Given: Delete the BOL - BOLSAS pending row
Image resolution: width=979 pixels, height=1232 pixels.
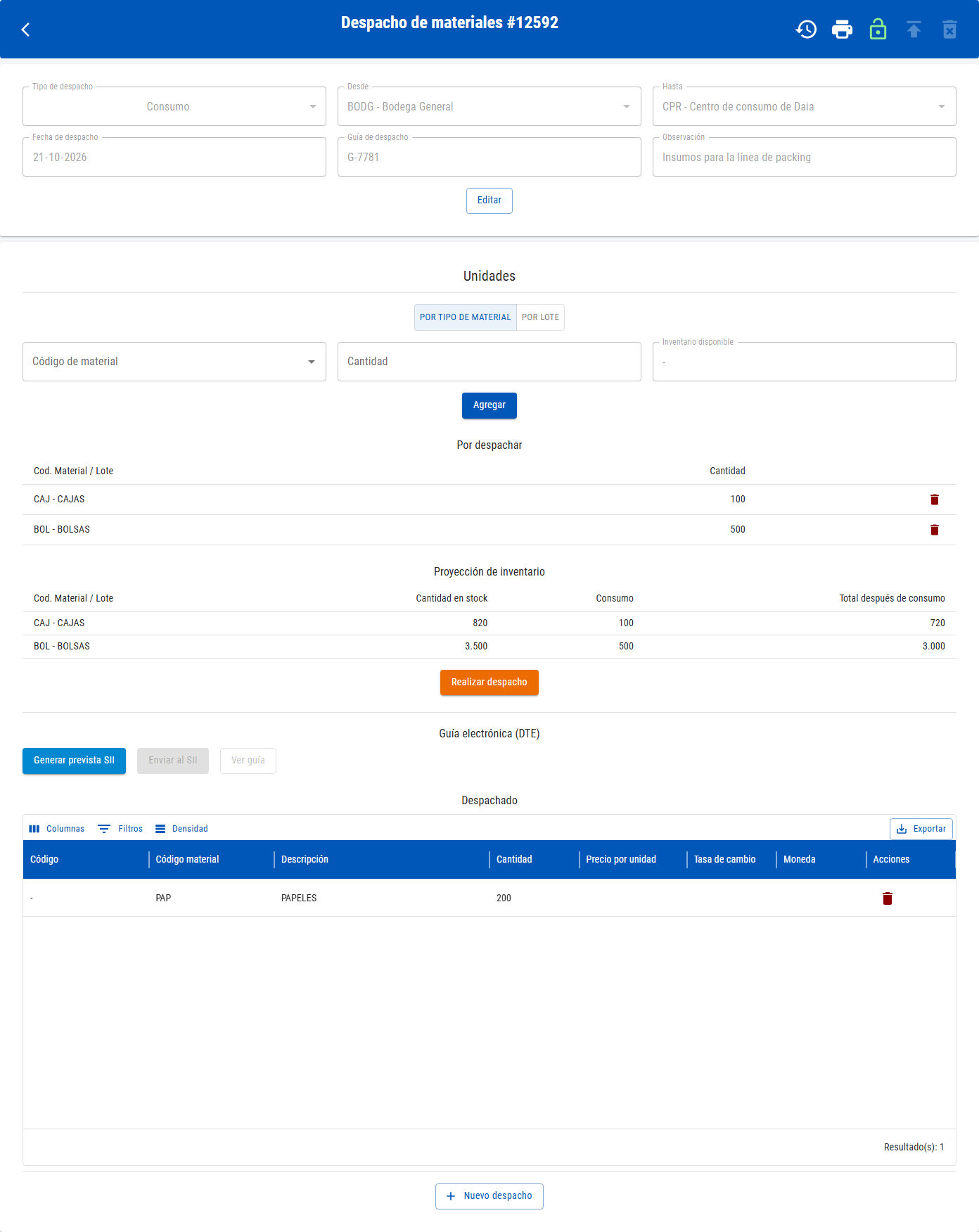Looking at the screenshot, I should click(935, 530).
